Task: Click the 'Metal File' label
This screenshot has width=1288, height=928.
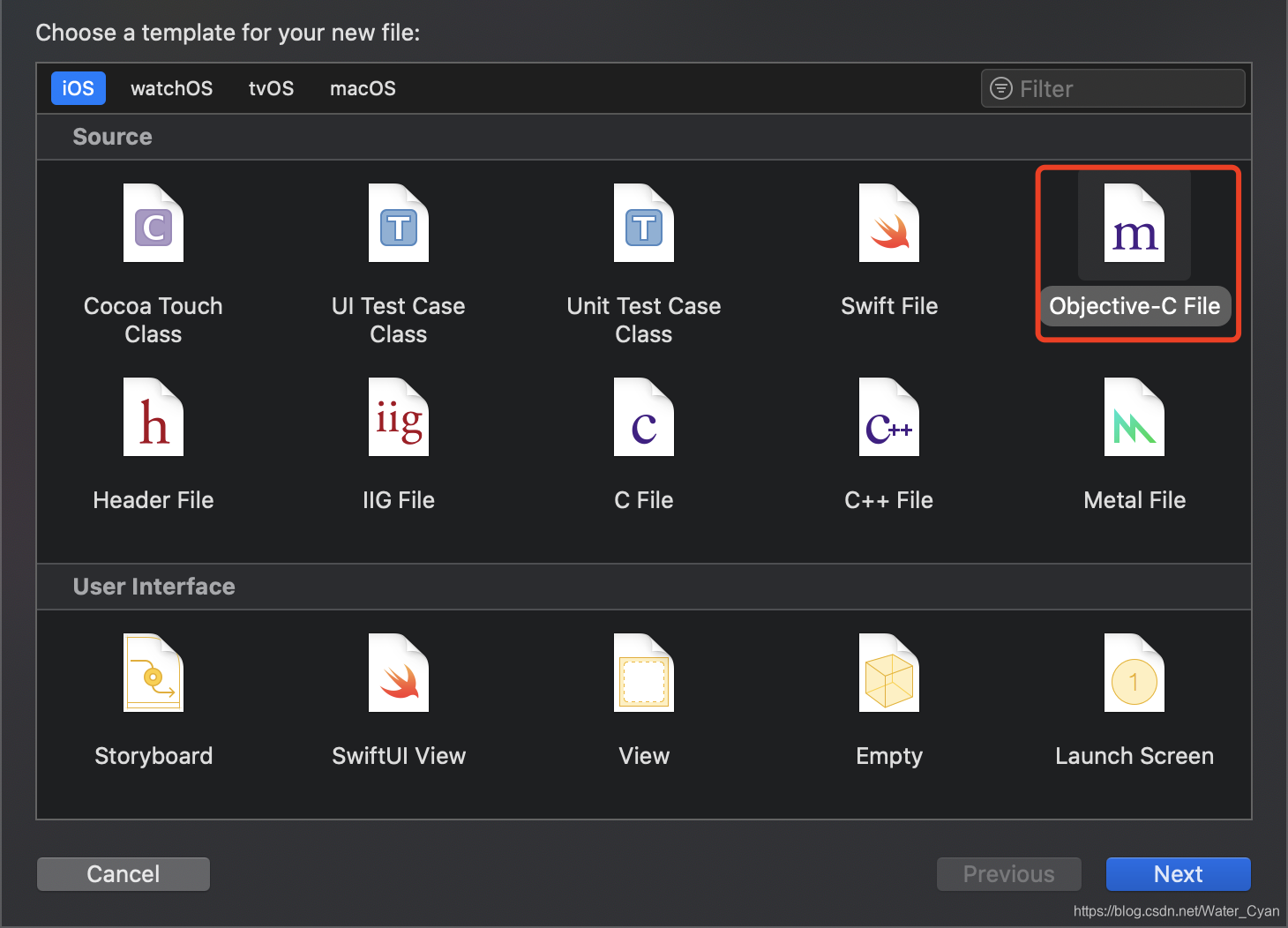Action: (1134, 500)
